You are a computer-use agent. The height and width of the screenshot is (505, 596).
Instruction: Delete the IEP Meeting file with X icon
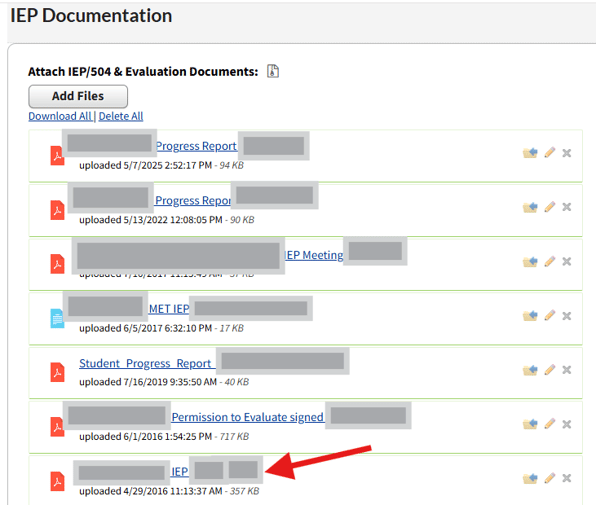point(567,261)
